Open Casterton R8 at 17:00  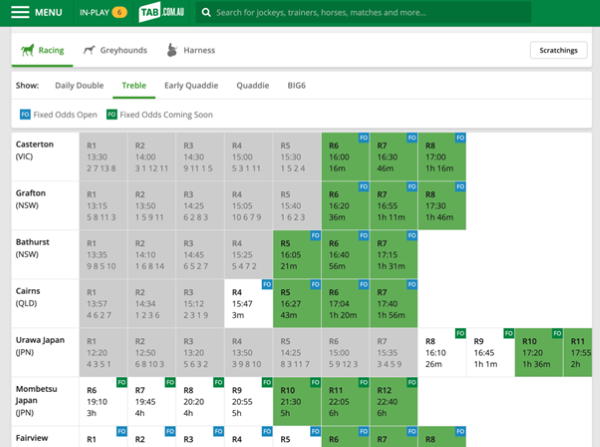[442, 157]
